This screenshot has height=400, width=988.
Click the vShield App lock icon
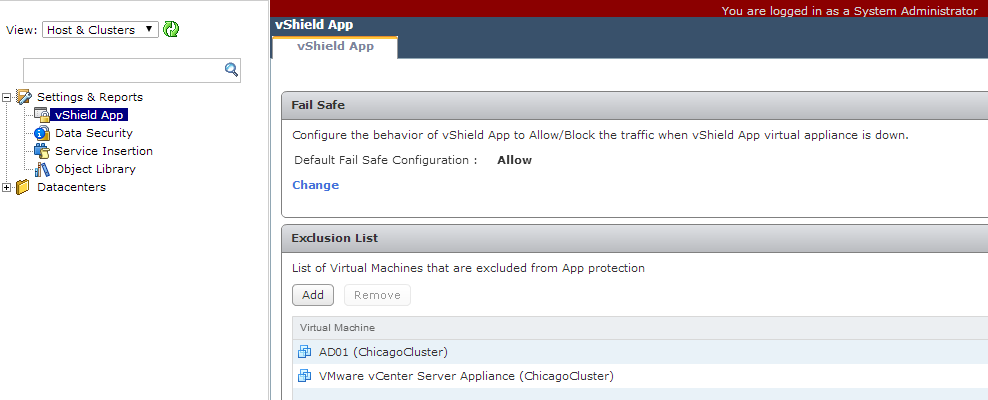pyautogui.click(x=42, y=115)
